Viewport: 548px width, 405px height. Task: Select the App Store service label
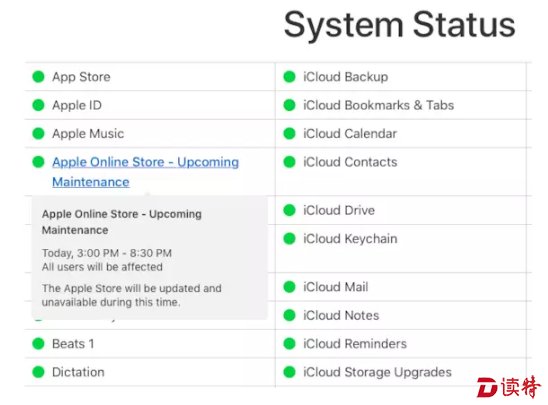pyautogui.click(x=81, y=77)
